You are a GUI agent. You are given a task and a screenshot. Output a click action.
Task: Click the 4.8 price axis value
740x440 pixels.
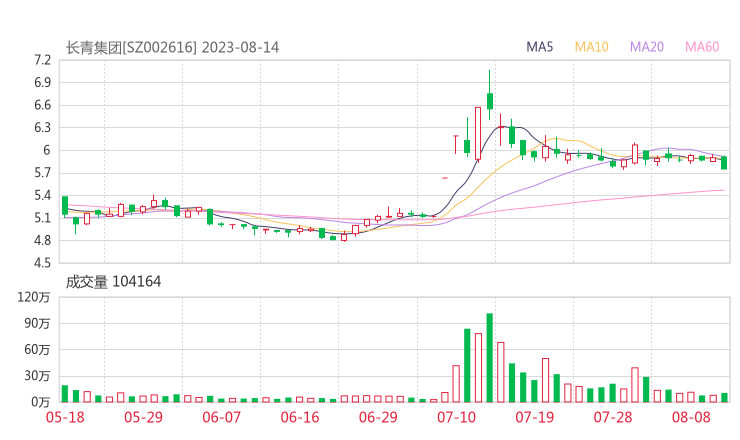(x=42, y=240)
